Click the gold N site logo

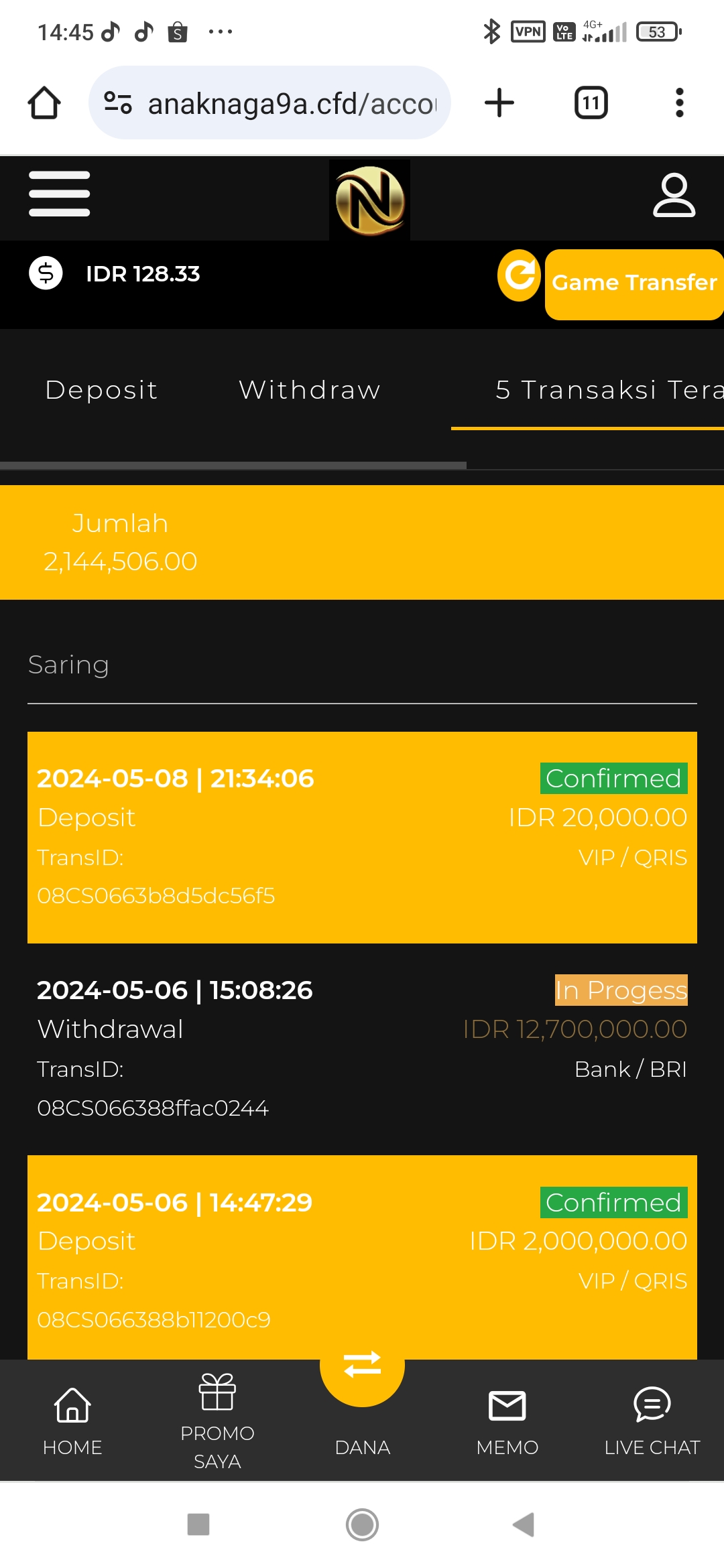click(x=369, y=200)
